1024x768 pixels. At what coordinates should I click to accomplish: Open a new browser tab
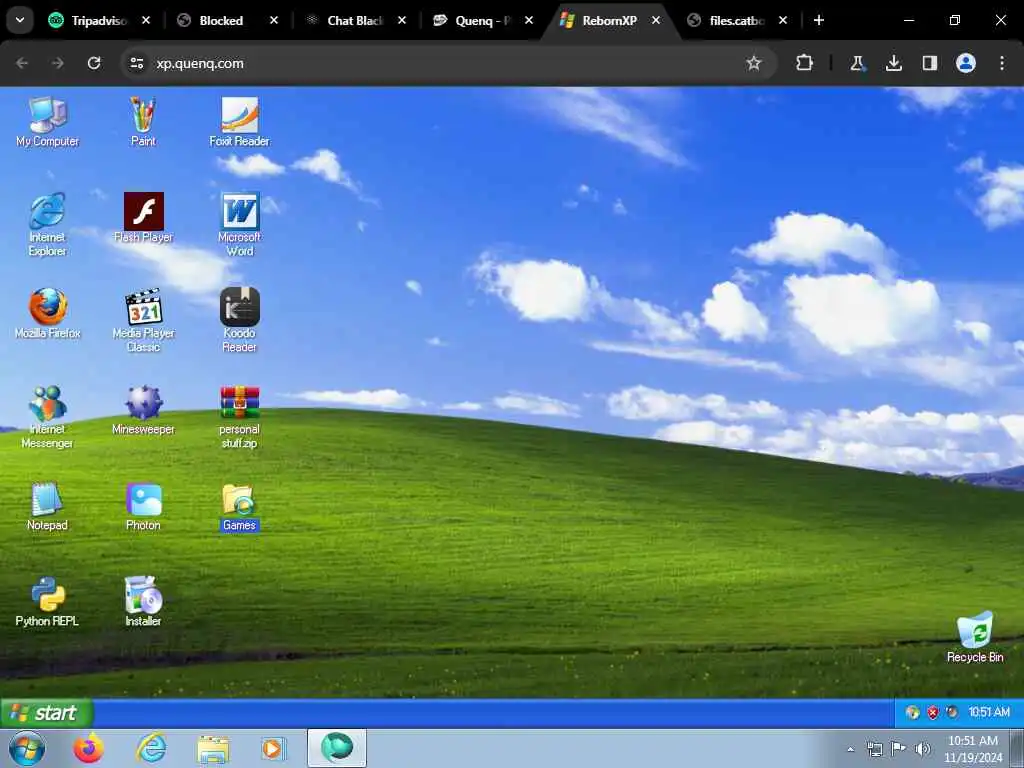tap(819, 20)
